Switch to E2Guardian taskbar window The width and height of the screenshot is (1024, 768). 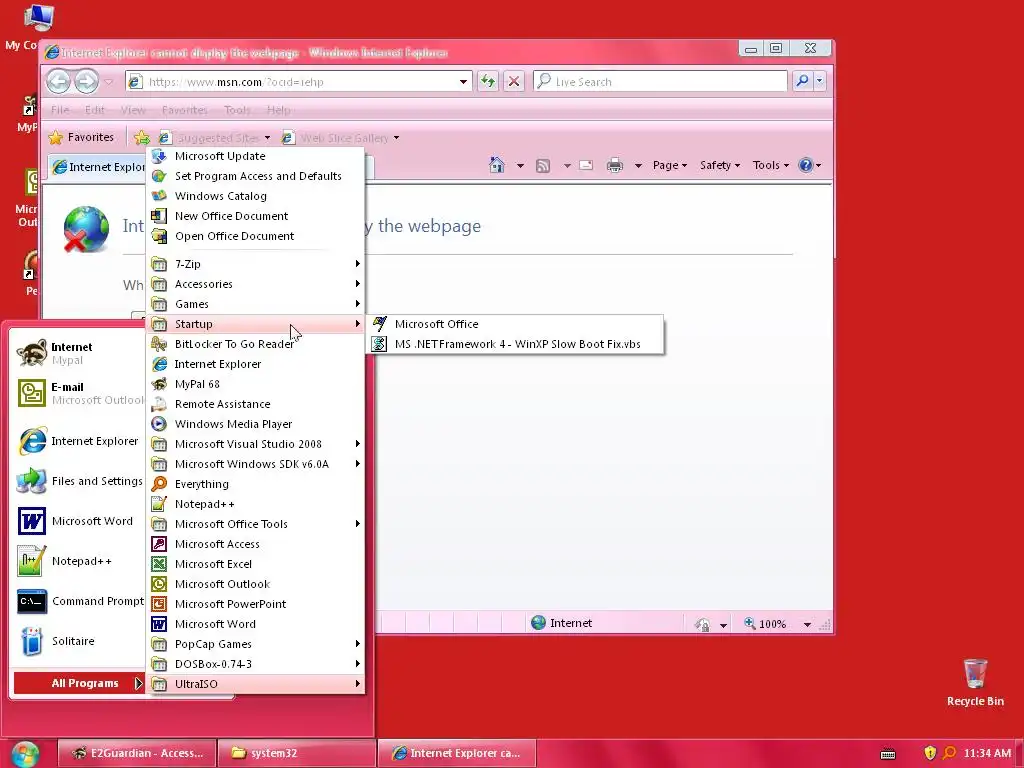(136, 754)
